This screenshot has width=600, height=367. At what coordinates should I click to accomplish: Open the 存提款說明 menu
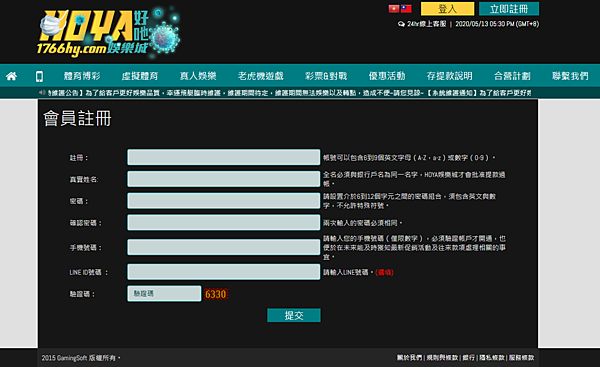pyautogui.click(x=450, y=76)
